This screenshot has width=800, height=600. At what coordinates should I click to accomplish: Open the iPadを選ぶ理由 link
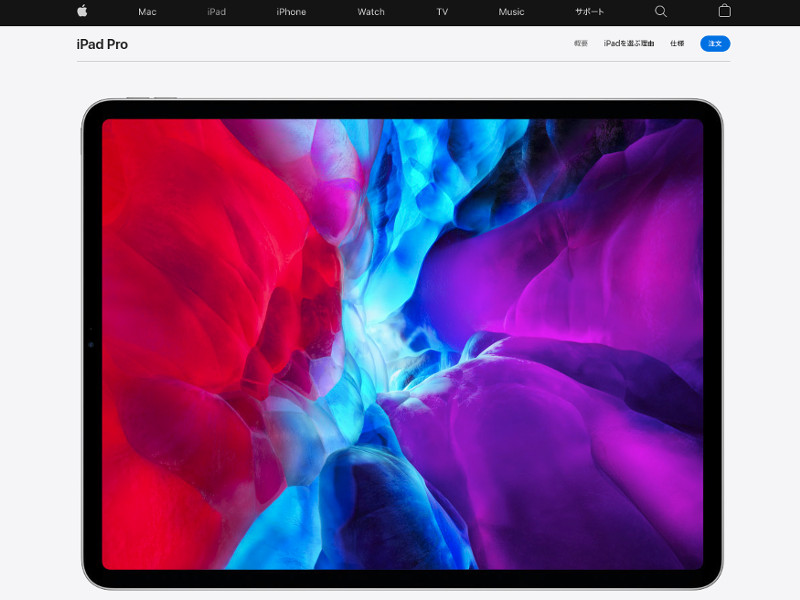click(628, 44)
